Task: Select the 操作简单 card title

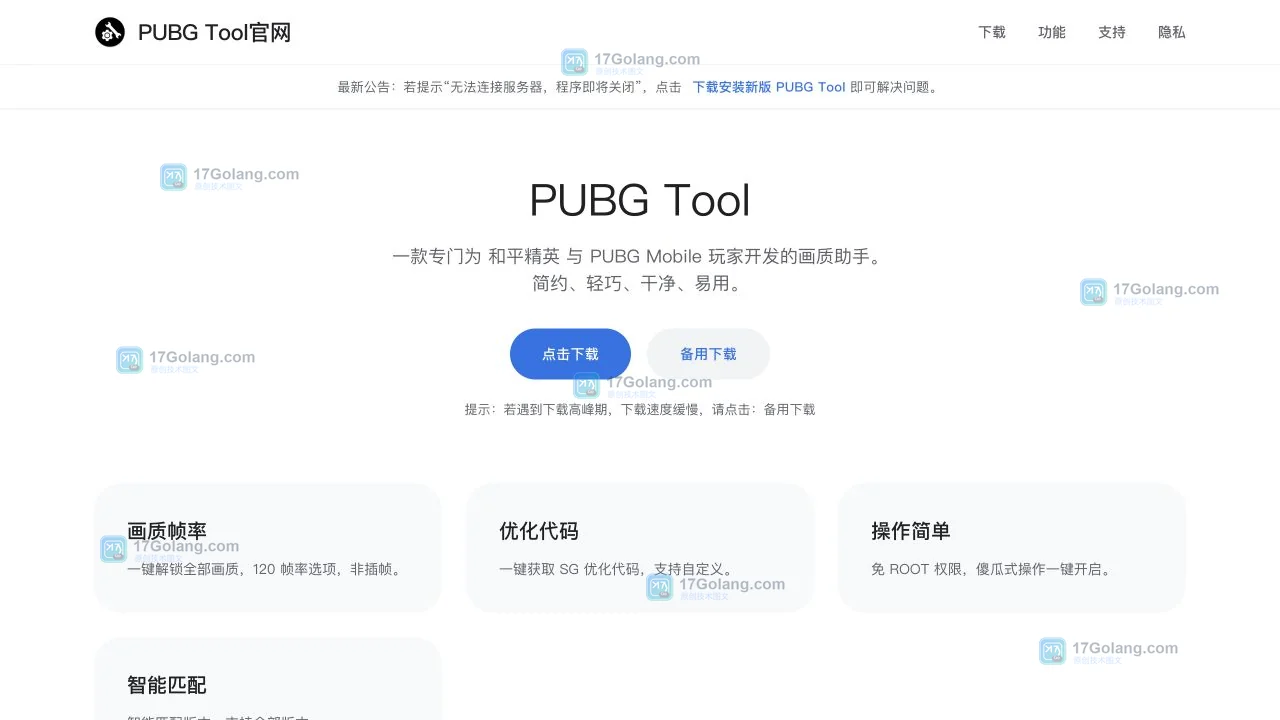Action: pos(911,531)
